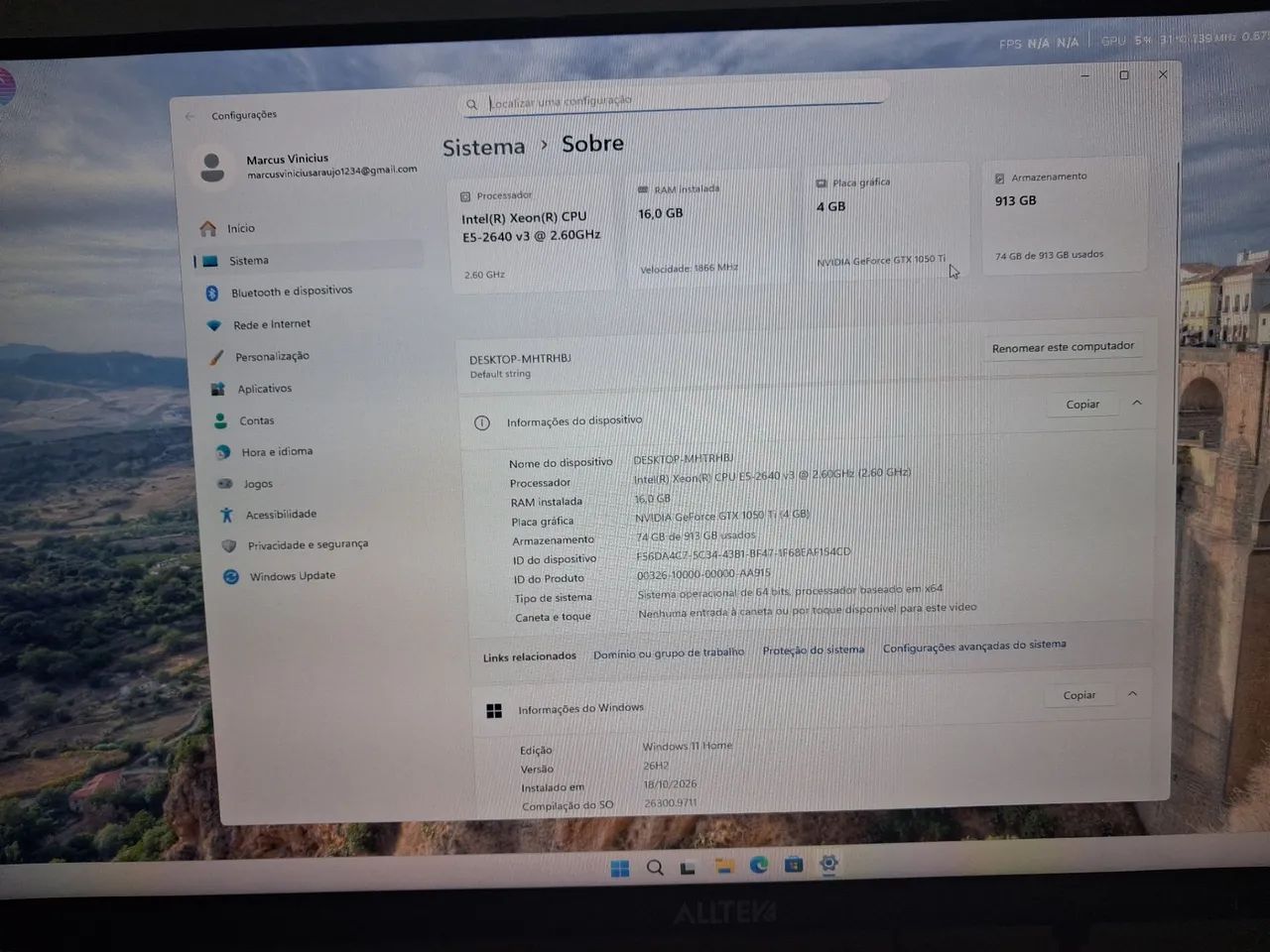This screenshot has width=1270, height=952.
Task: Open Configurações avançadas do sistema
Action: [x=974, y=646]
